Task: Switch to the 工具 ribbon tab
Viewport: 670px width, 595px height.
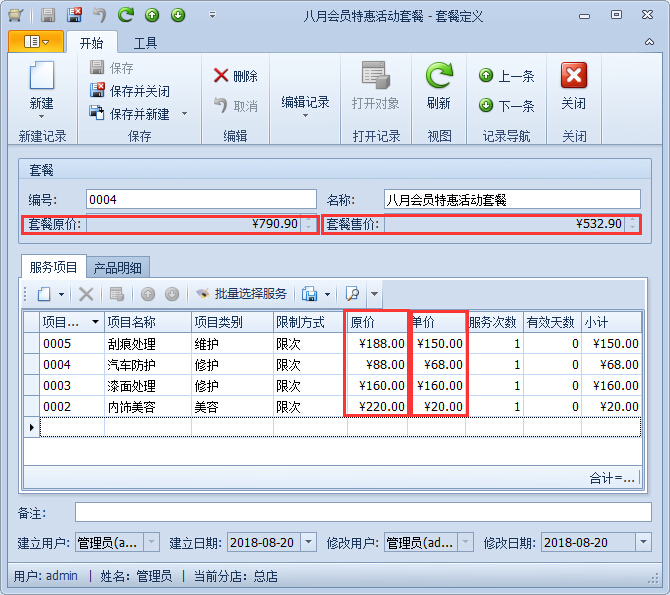Action: click(145, 43)
